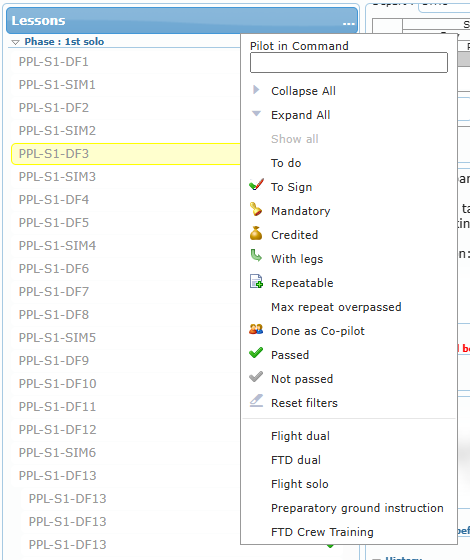
Task: Filter lessons by Not passed
Action: [302, 379]
